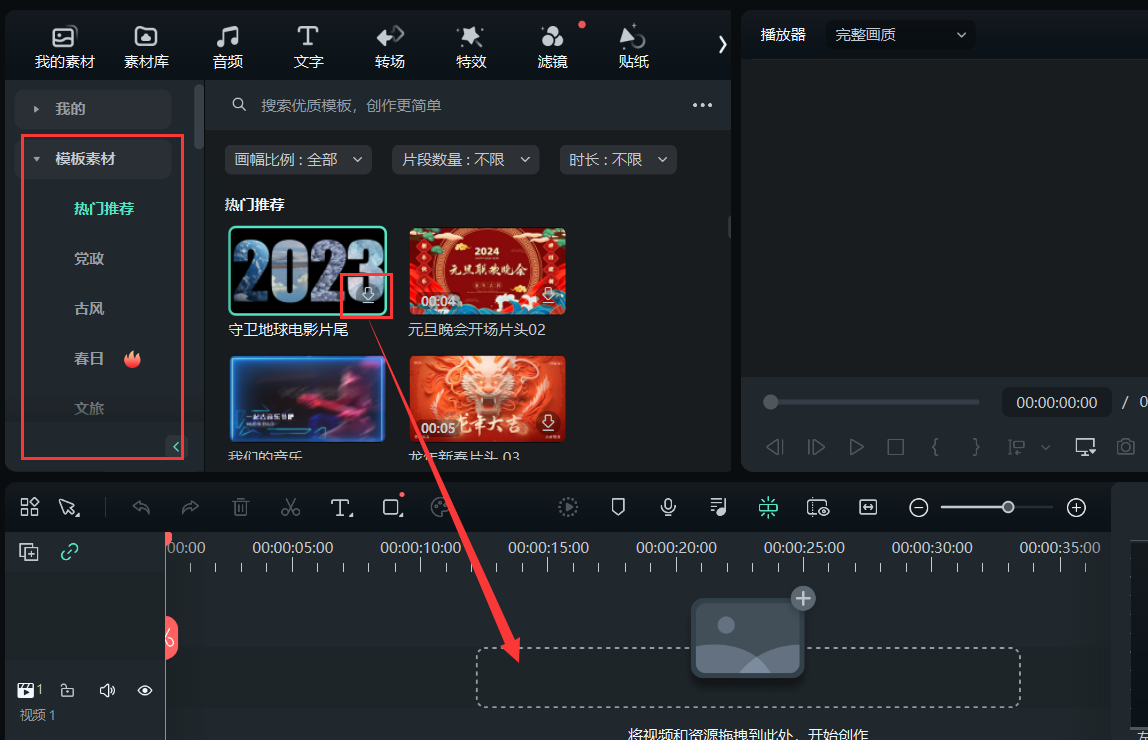Click the zoom-in plus button on timeline
This screenshot has height=740, width=1148.
coord(1076,507)
